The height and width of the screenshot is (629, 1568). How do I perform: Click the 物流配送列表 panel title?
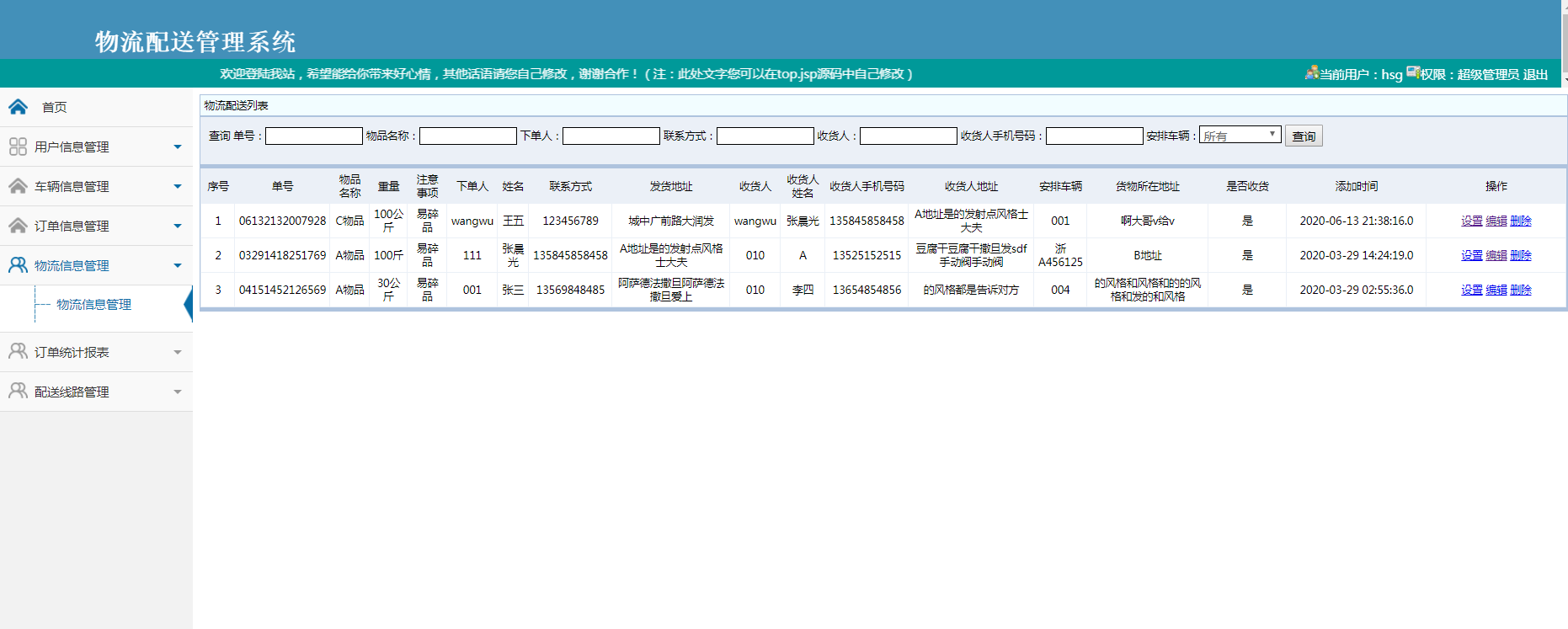point(236,105)
